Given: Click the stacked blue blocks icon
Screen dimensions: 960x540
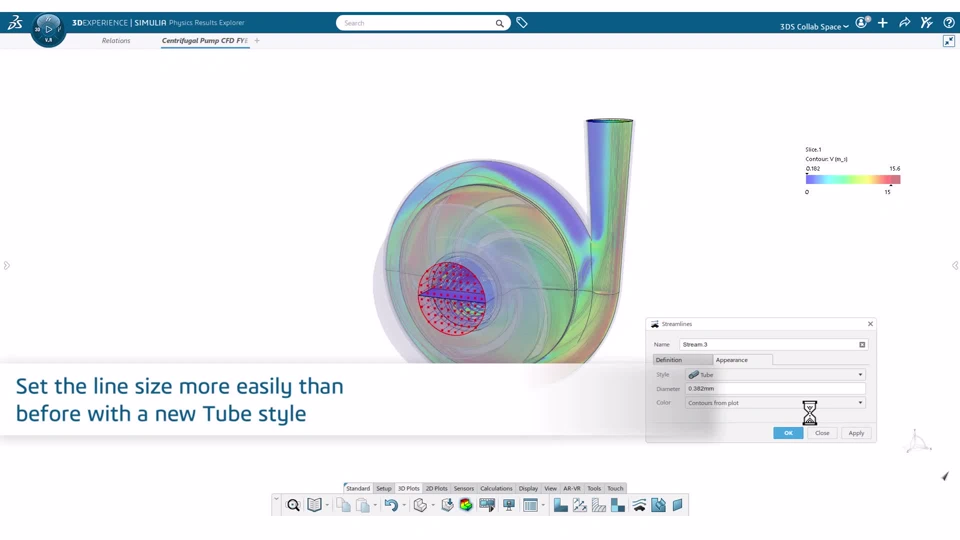Looking at the screenshot, I should [618, 505].
